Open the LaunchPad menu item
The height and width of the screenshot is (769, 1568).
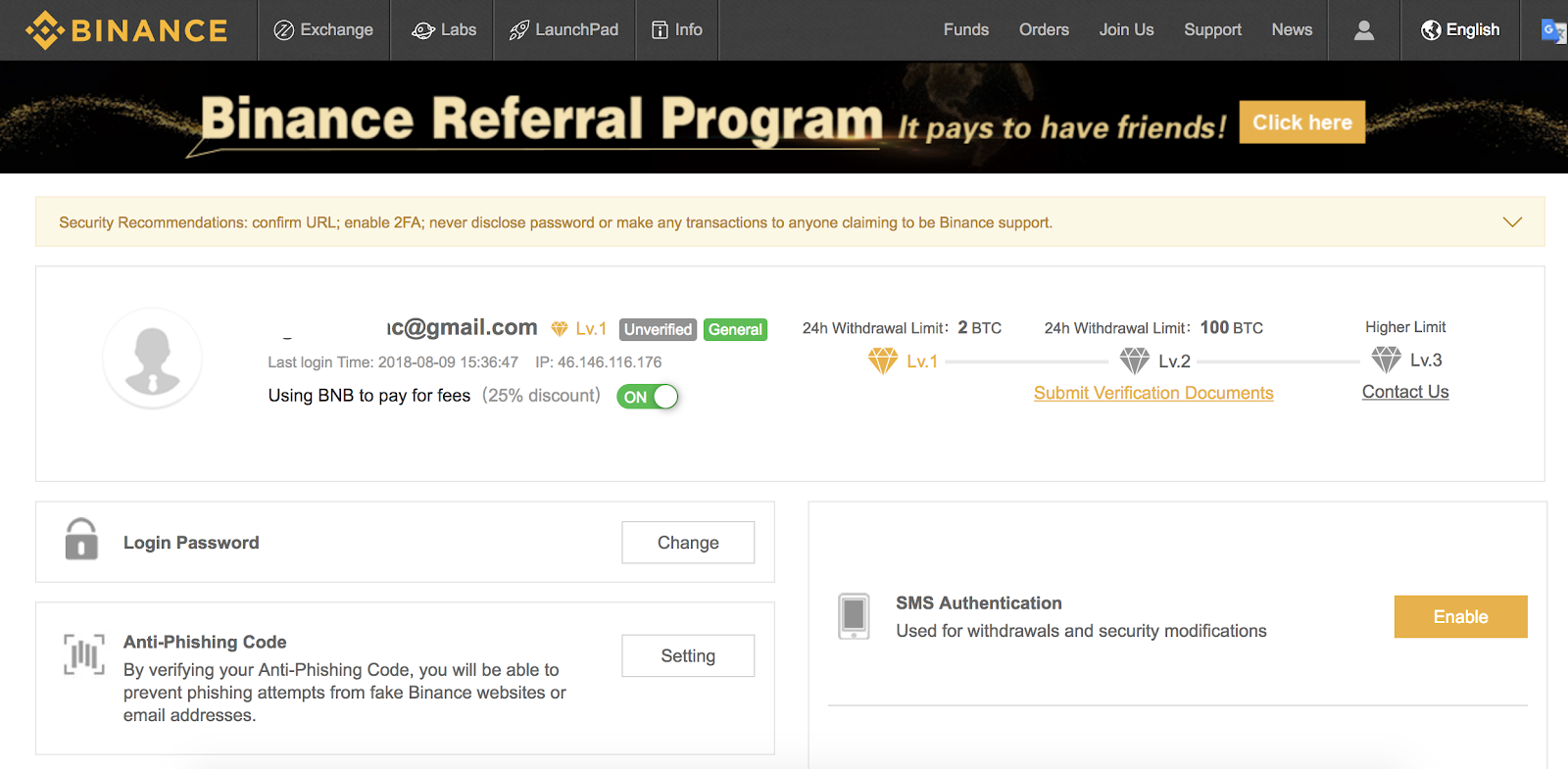pyautogui.click(x=564, y=30)
